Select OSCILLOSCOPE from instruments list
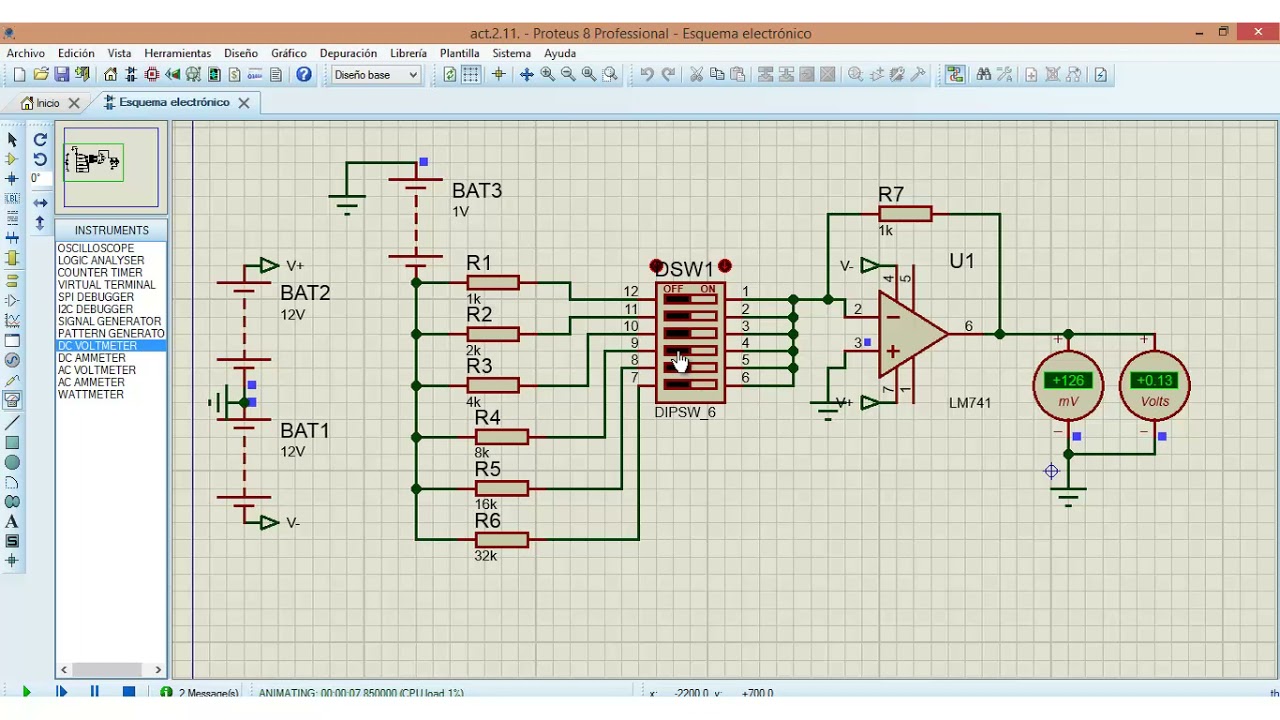This screenshot has height=720, width=1280. click(x=96, y=248)
